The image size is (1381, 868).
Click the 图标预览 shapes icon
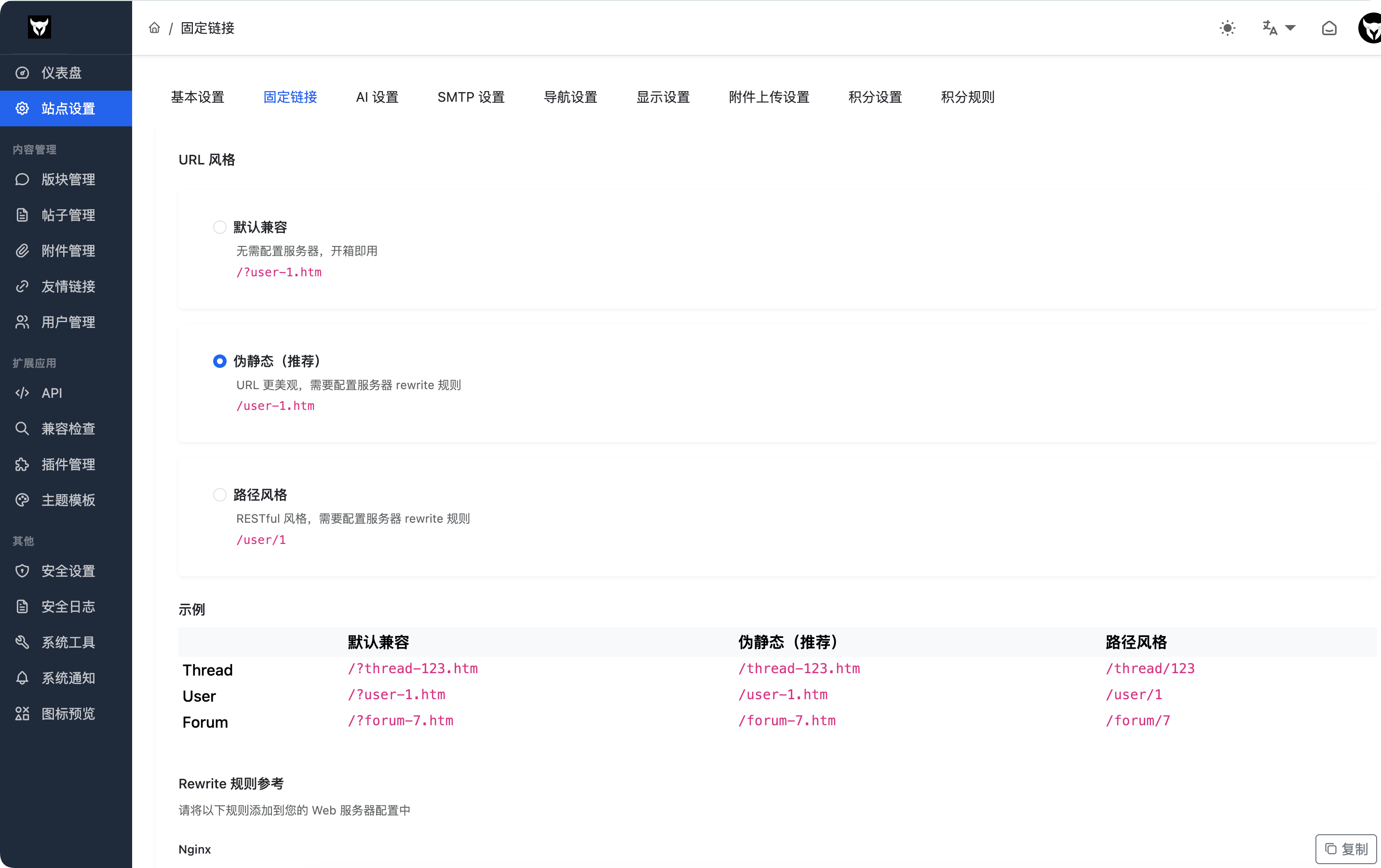22,713
